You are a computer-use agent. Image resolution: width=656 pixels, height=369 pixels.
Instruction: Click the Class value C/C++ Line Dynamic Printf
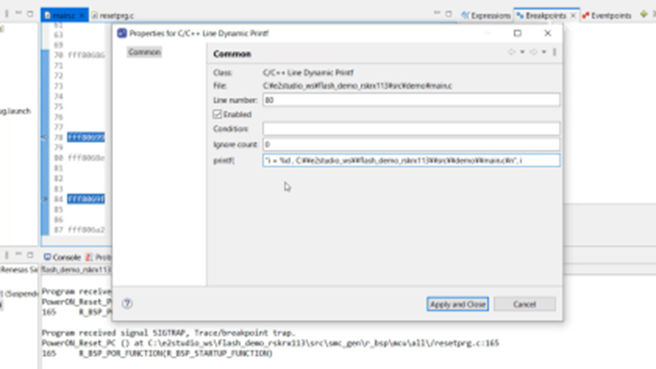pyautogui.click(x=308, y=72)
